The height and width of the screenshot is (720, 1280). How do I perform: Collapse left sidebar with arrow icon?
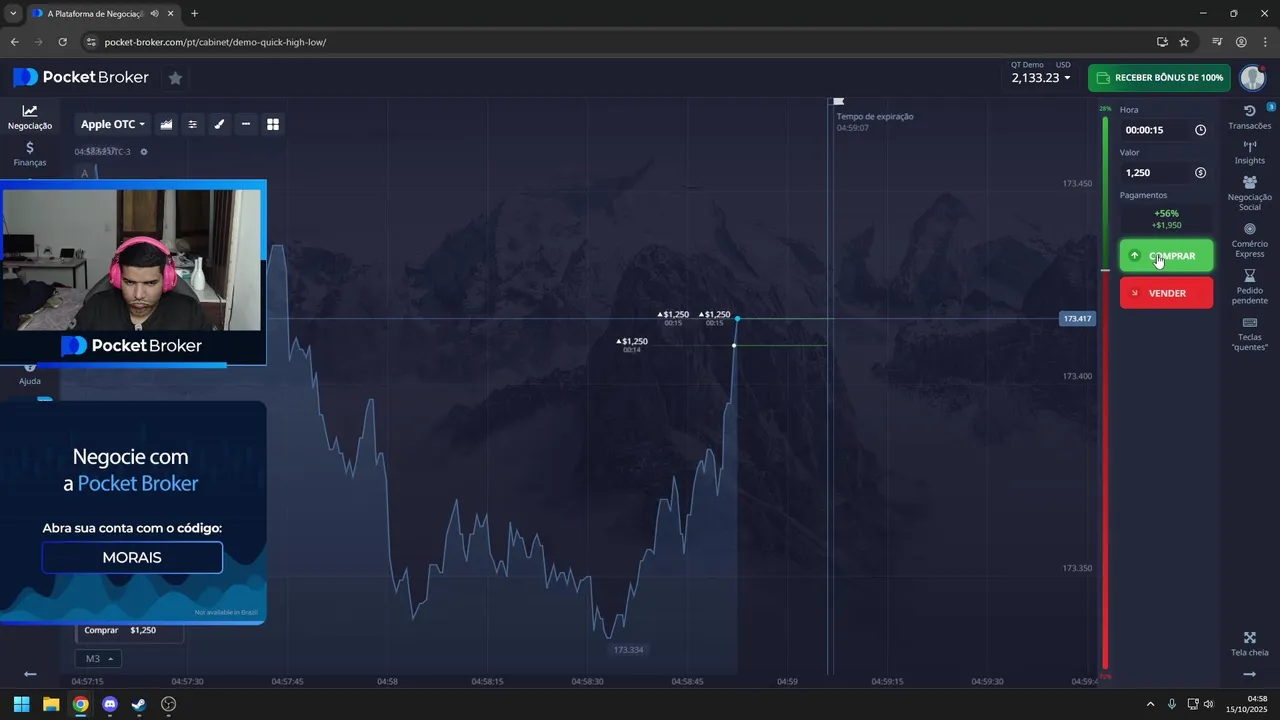[30, 674]
